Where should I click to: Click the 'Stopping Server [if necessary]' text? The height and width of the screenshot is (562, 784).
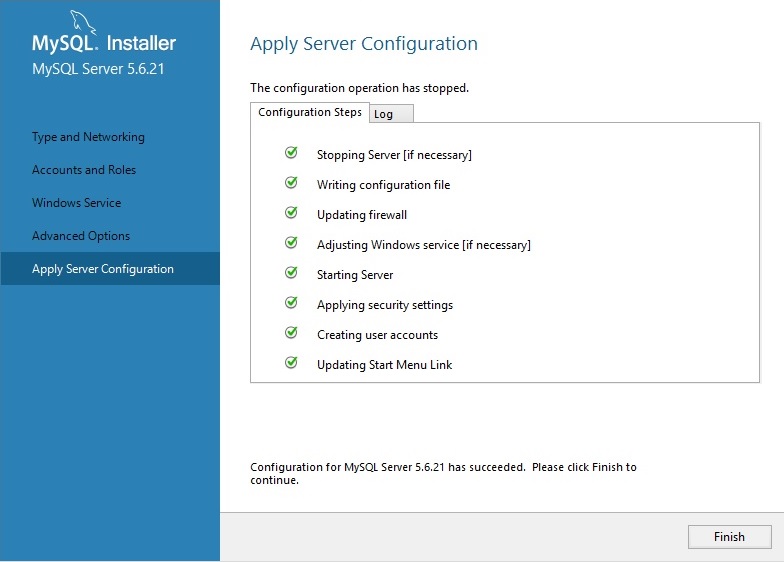click(394, 155)
